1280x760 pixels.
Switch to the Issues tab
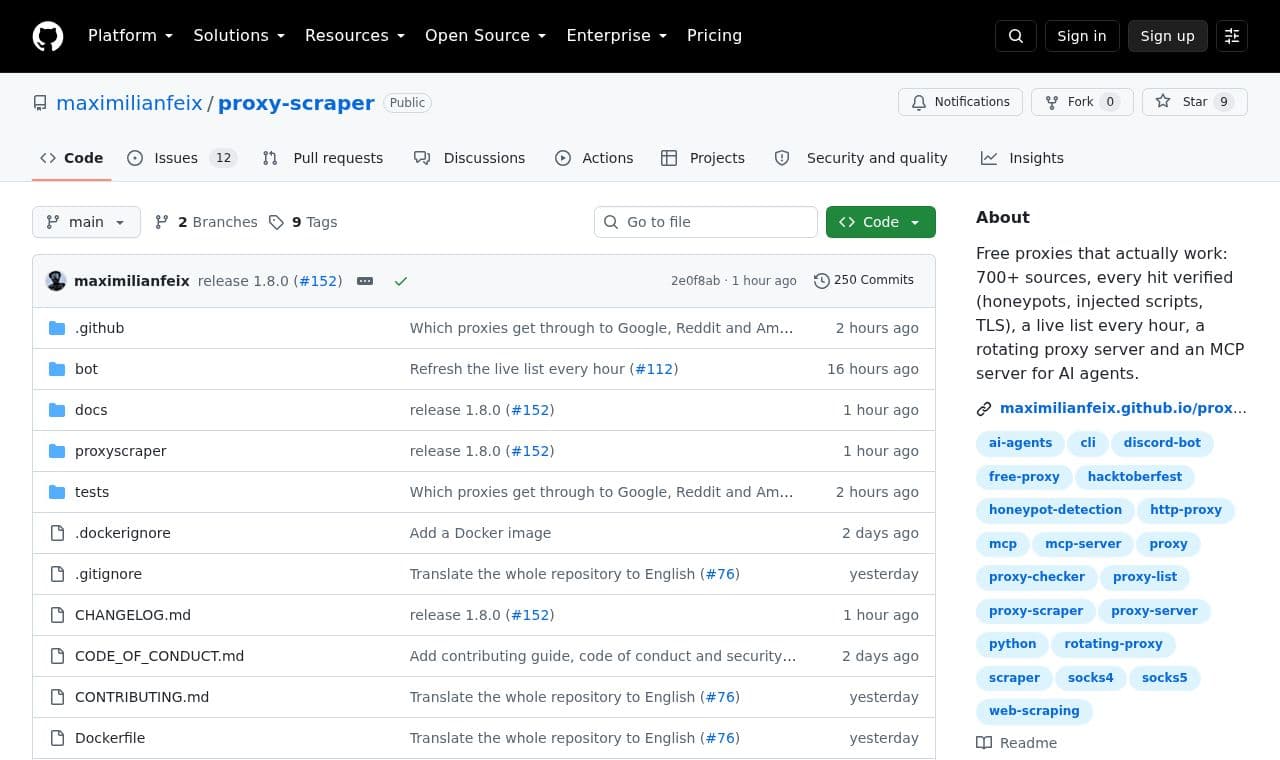[x=182, y=158]
